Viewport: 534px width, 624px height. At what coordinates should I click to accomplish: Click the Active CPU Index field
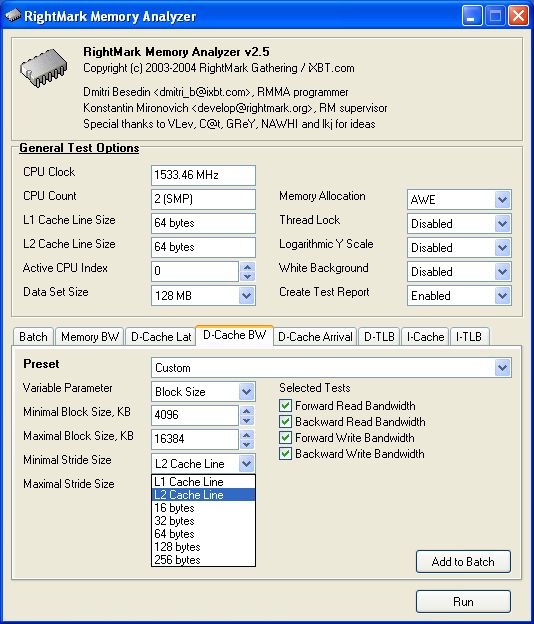(195, 271)
